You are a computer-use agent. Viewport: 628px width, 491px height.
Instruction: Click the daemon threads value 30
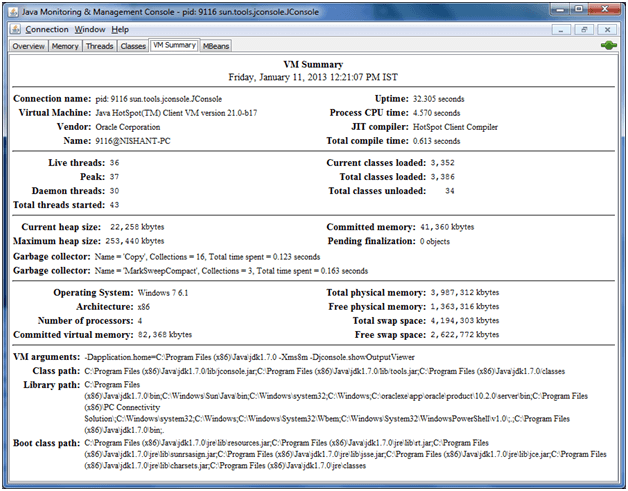coord(115,191)
